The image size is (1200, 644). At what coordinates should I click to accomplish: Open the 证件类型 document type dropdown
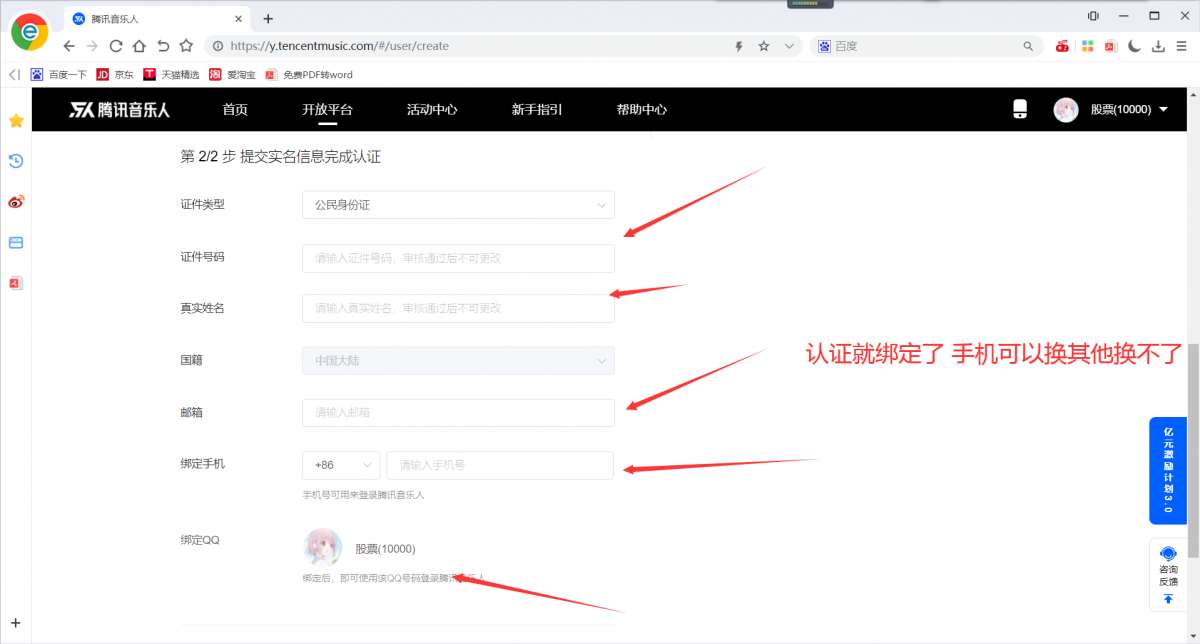coord(458,204)
